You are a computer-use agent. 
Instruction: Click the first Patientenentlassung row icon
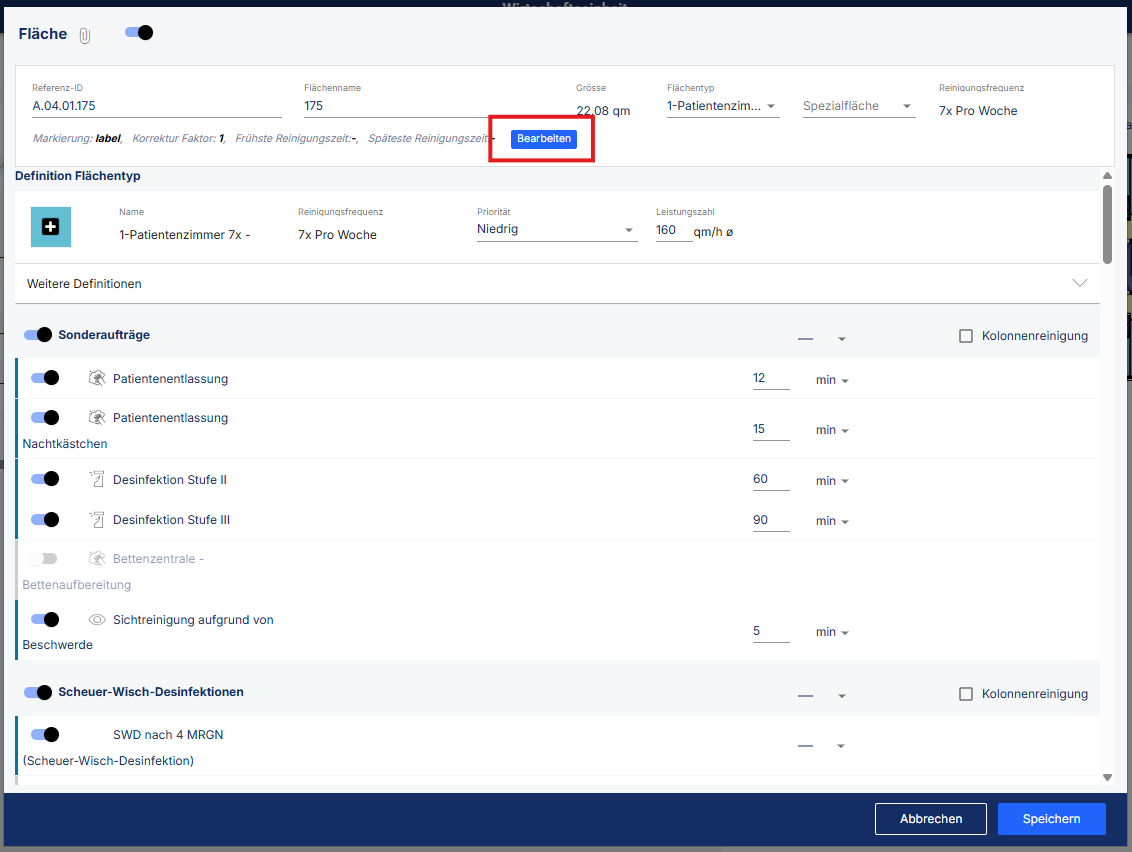pos(97,378)
